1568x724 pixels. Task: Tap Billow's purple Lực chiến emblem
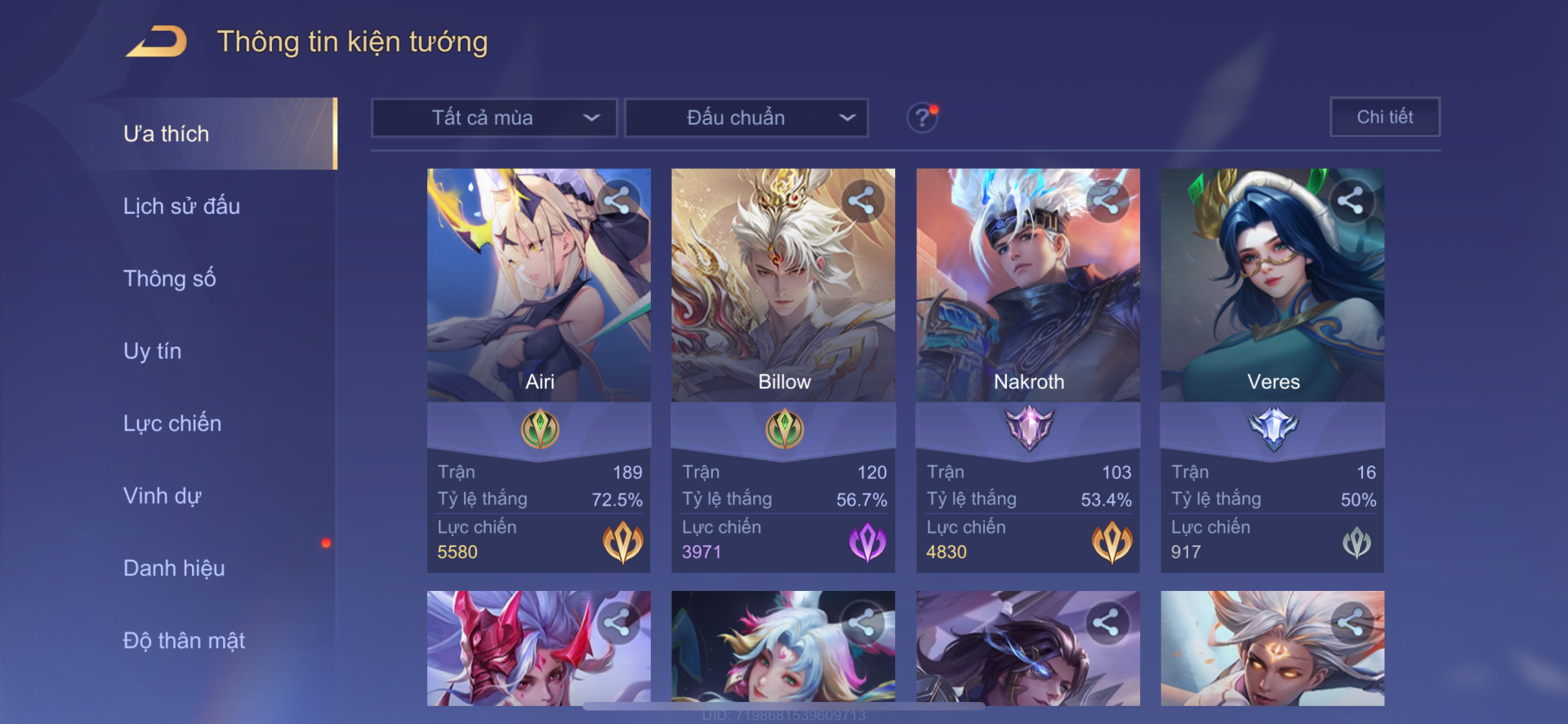(867, 542)
